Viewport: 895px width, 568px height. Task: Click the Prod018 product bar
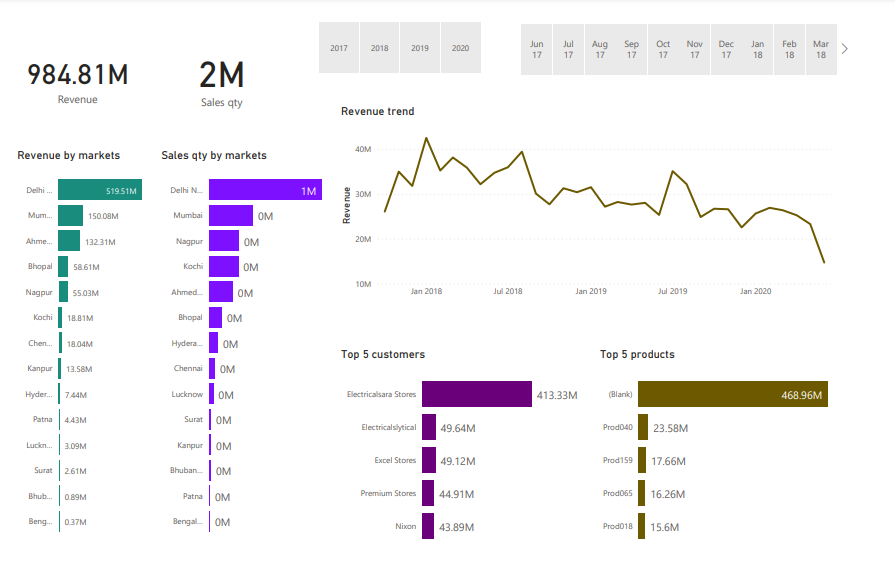pos(642,526)
